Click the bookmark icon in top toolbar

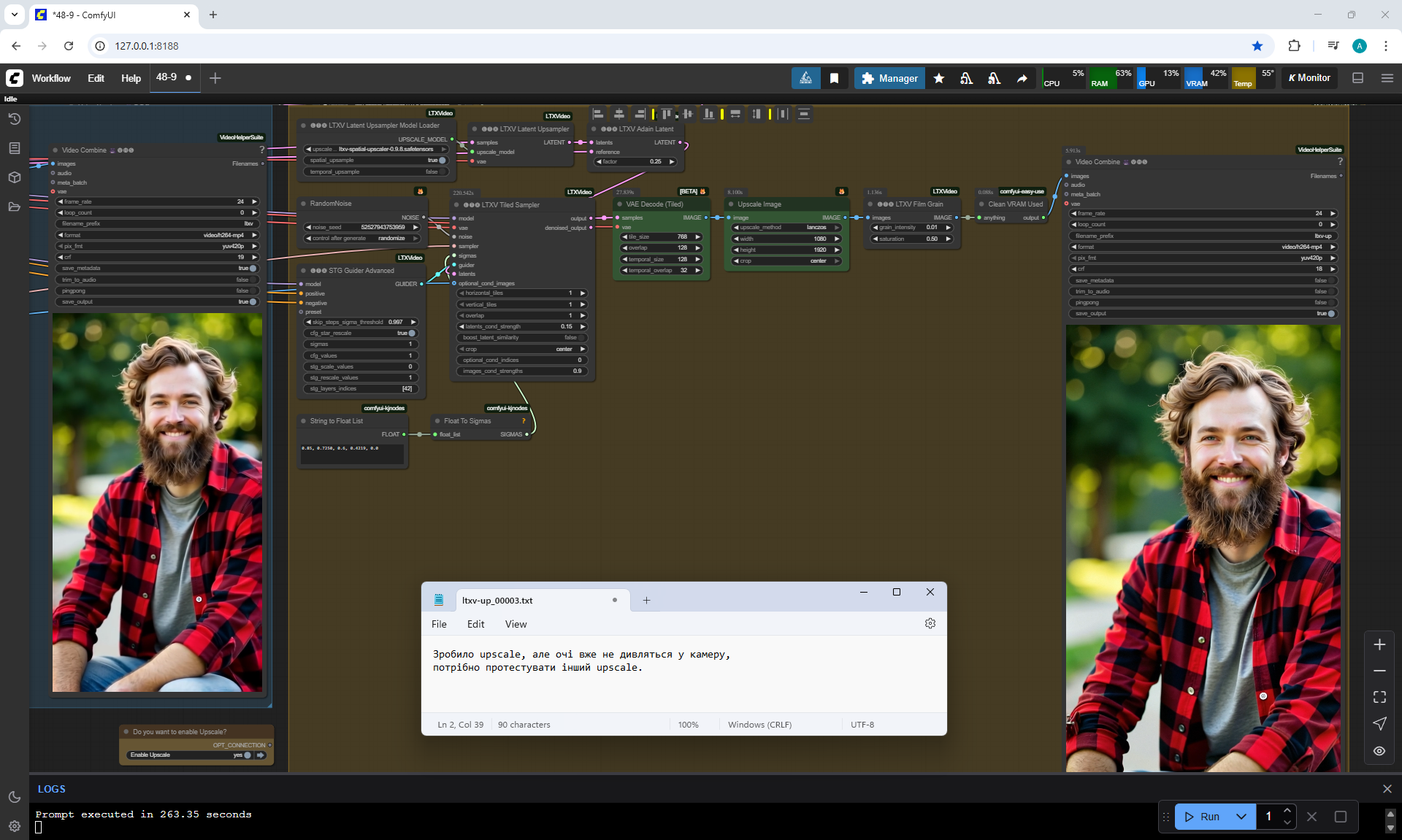pos(834,78)
